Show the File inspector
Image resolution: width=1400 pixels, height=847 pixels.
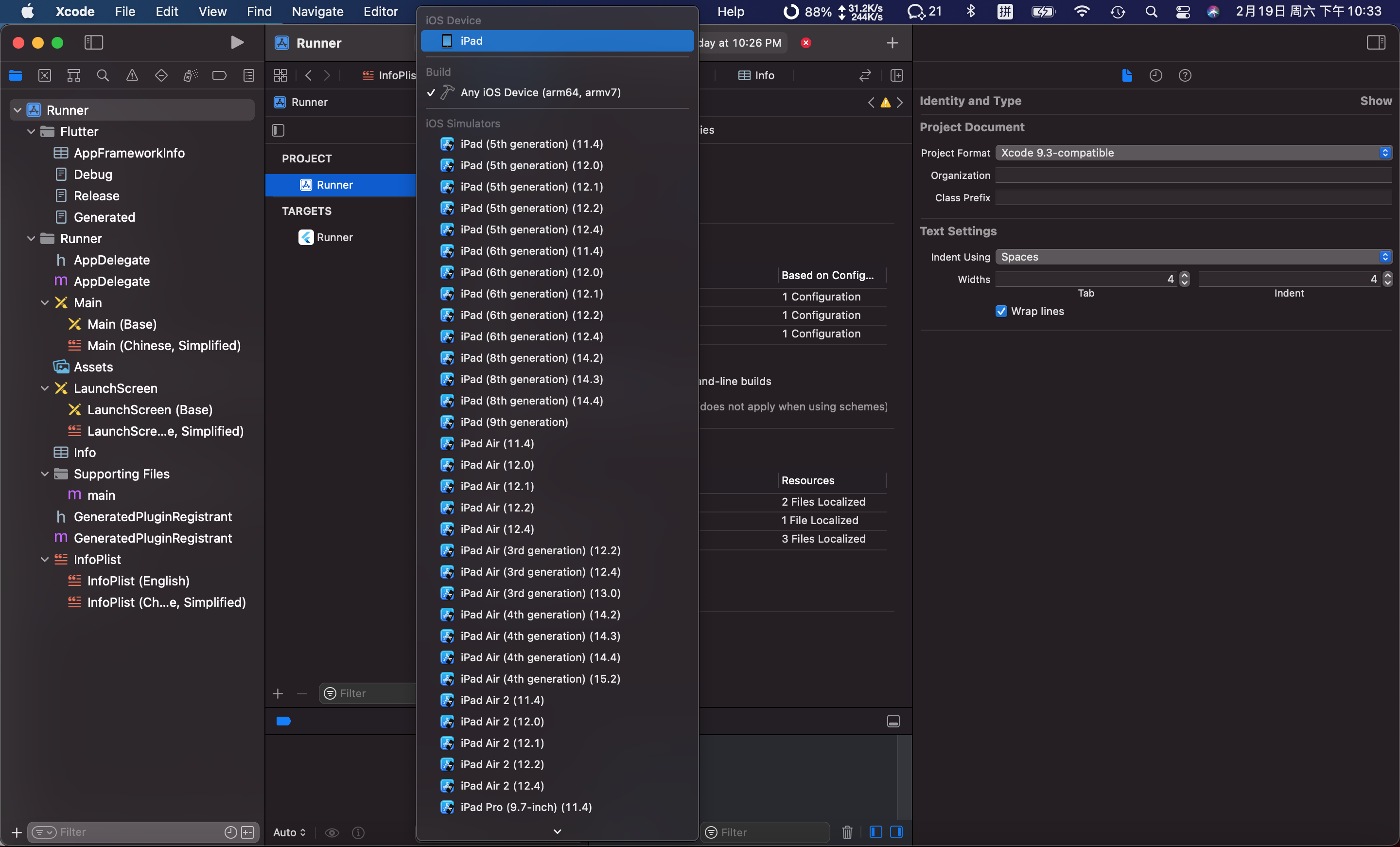(1127, 75)
